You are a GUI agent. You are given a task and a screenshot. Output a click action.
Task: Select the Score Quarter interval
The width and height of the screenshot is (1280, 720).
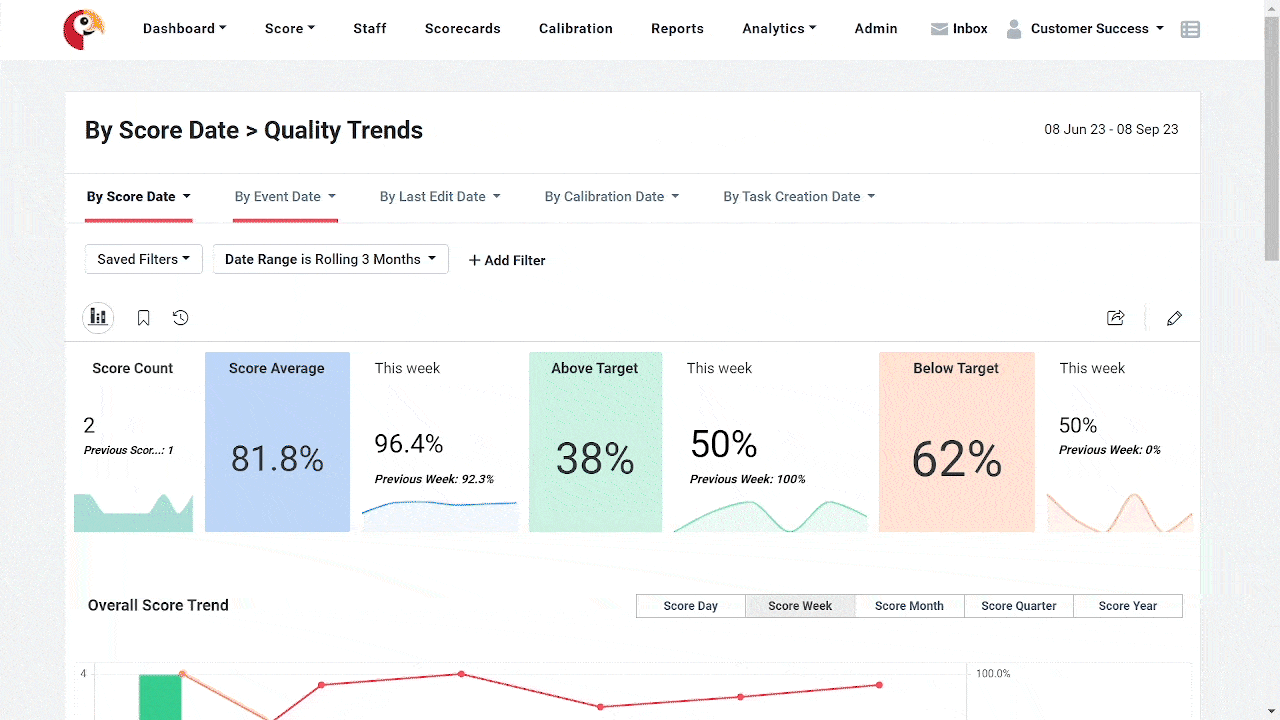1019,606
